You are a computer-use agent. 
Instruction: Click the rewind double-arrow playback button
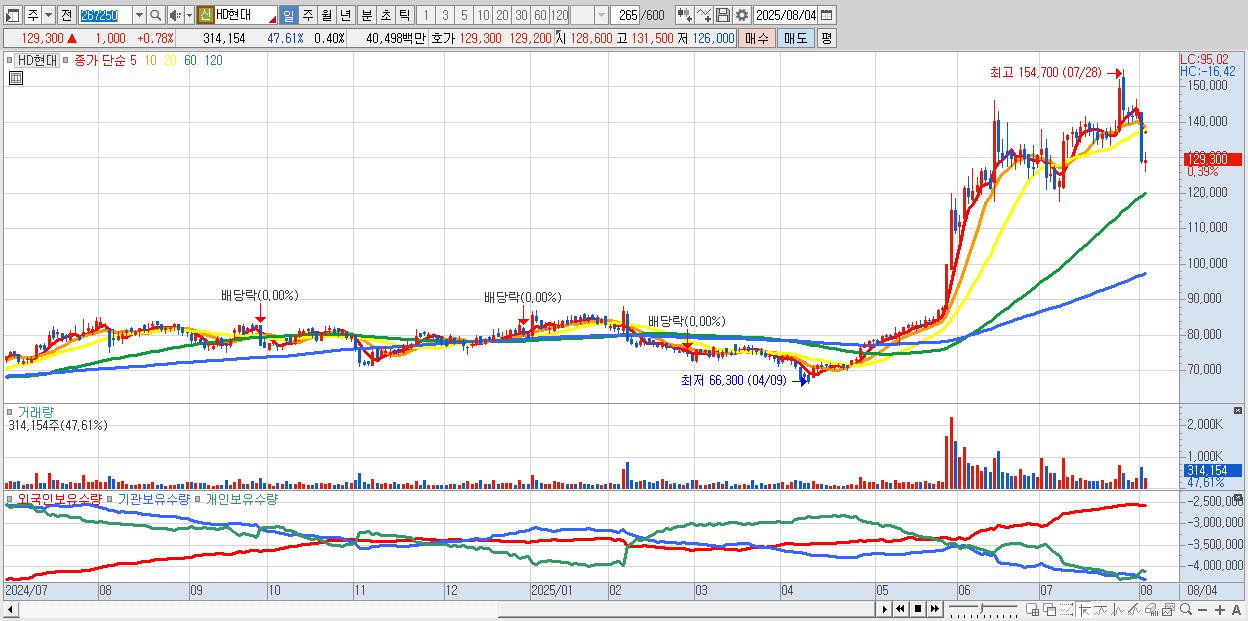coord(900,609)
